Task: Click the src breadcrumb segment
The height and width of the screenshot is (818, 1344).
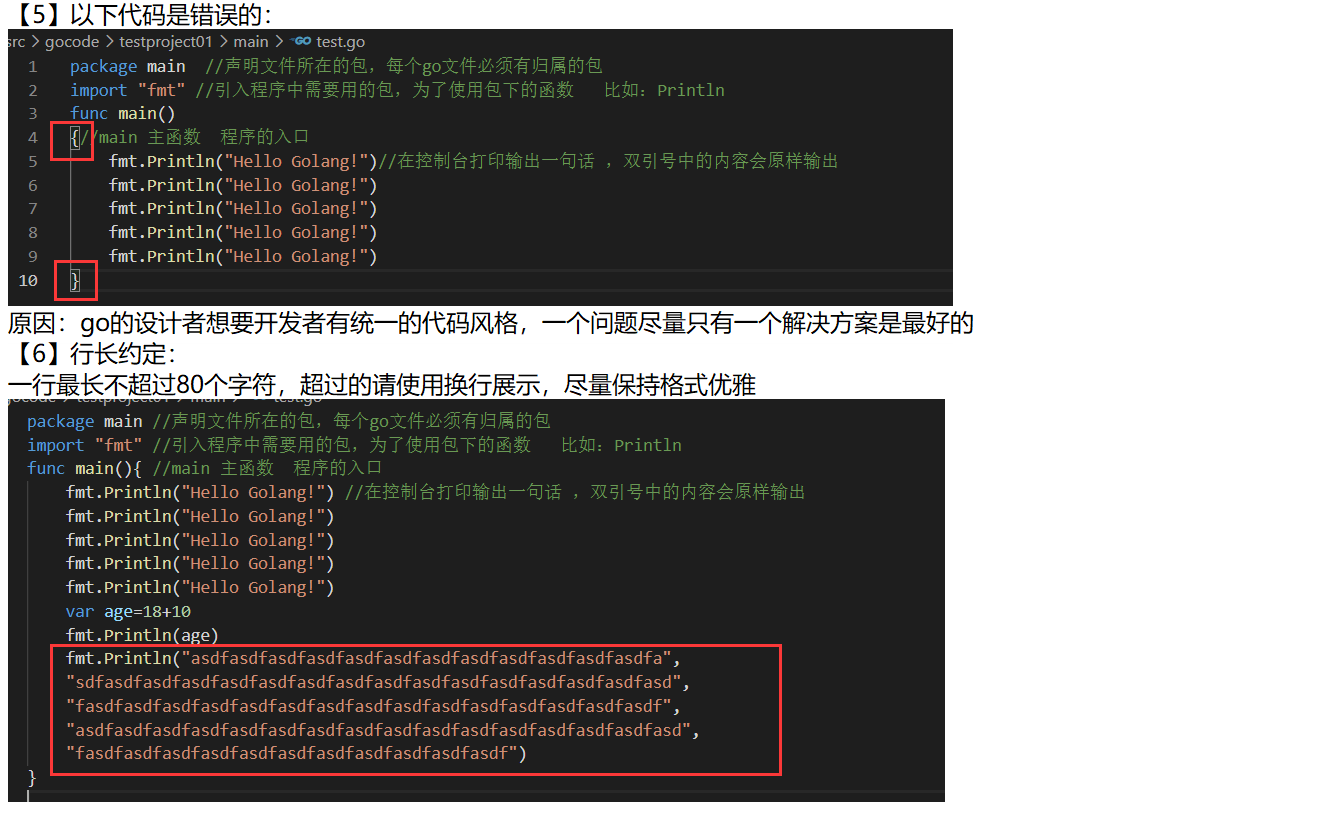Action: coord(16,42)
